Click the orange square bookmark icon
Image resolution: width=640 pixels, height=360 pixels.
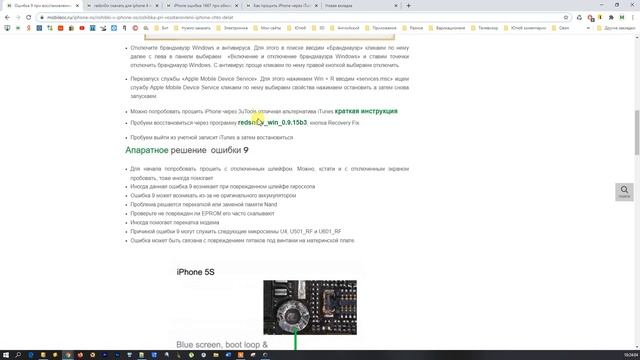tap(60, 28)
